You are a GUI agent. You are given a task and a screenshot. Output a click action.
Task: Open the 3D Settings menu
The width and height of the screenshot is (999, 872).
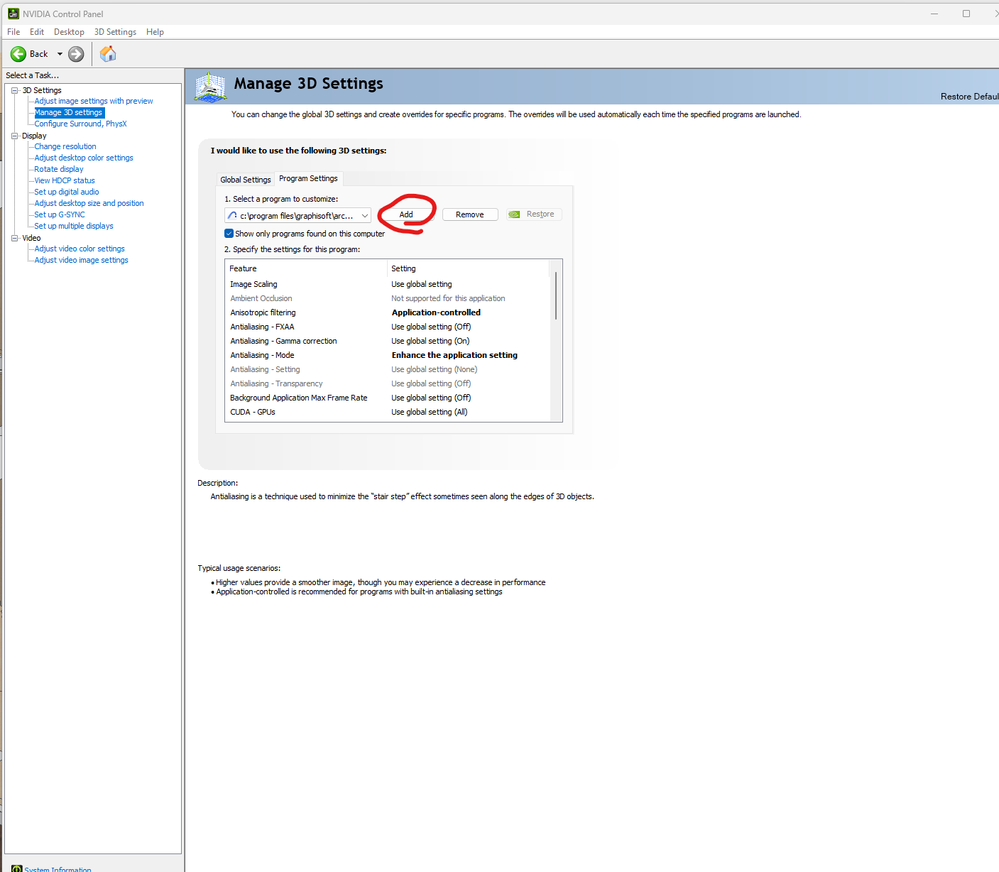point(115,32)
